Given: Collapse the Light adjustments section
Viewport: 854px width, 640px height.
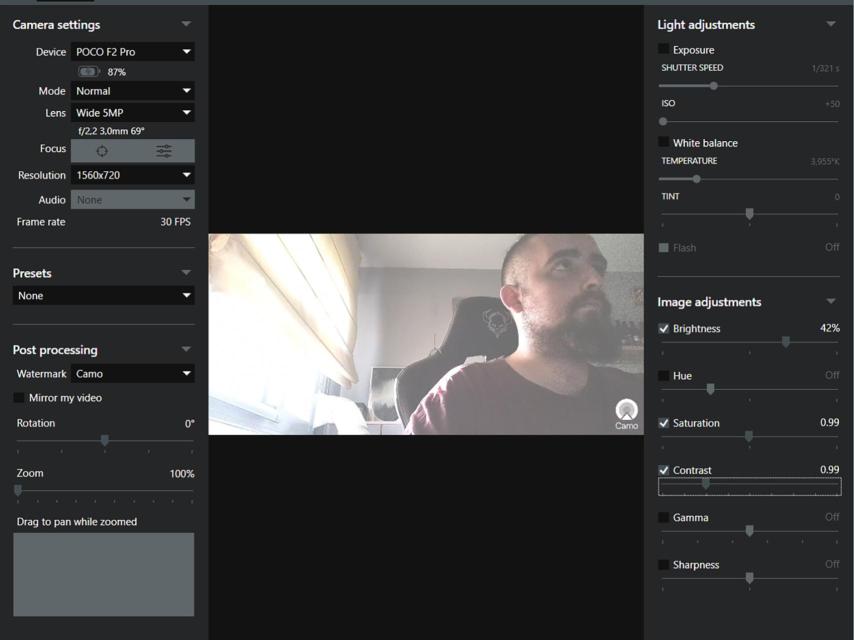Looking at the screenshot, I should click(x=830, y=24).
